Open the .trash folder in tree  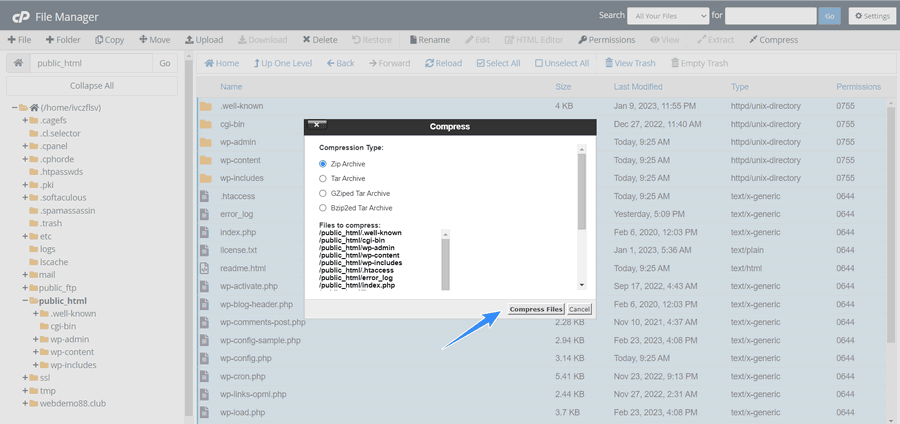(51, 223)
